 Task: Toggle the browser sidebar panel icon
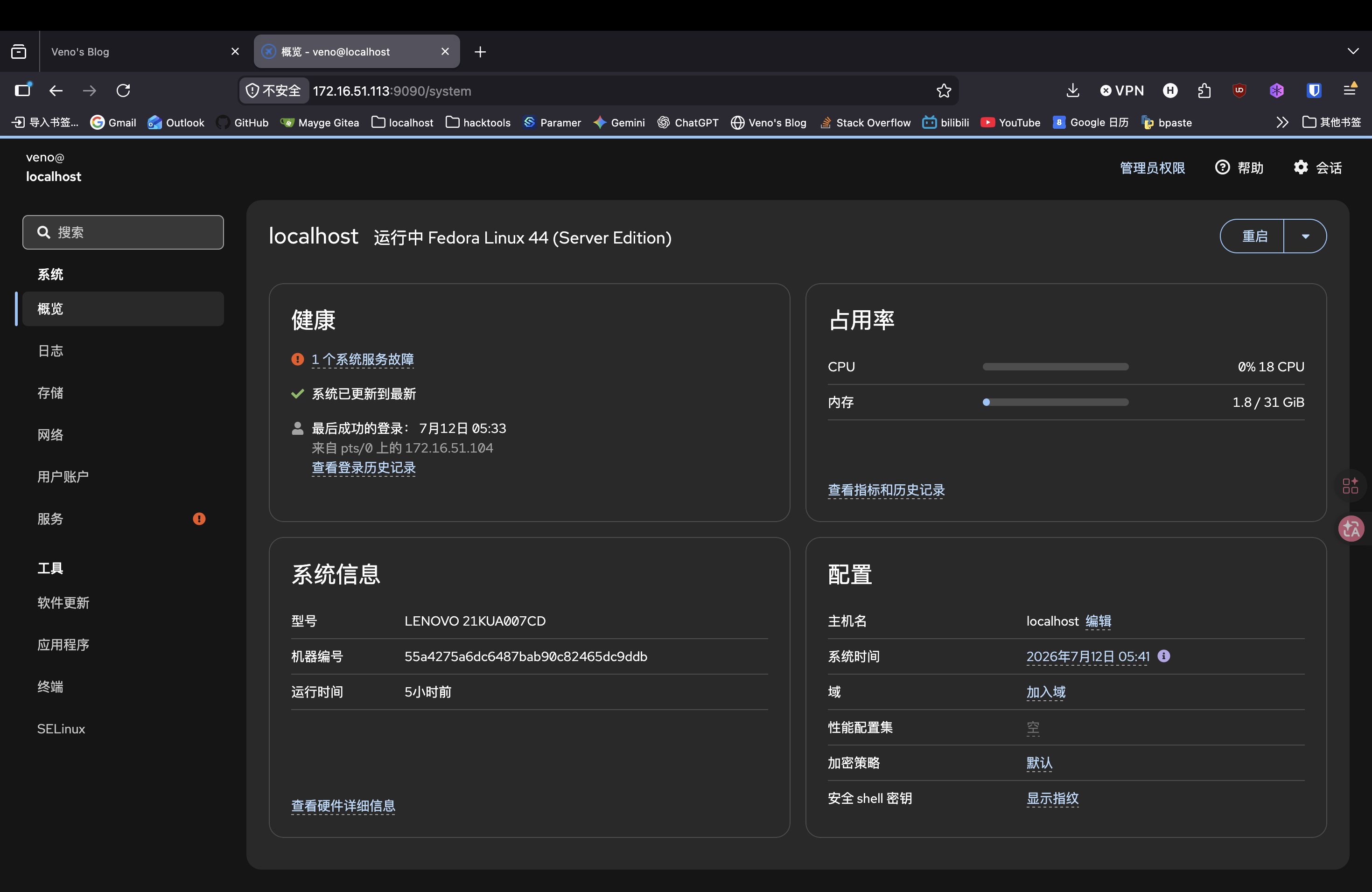tap(23, 90)
